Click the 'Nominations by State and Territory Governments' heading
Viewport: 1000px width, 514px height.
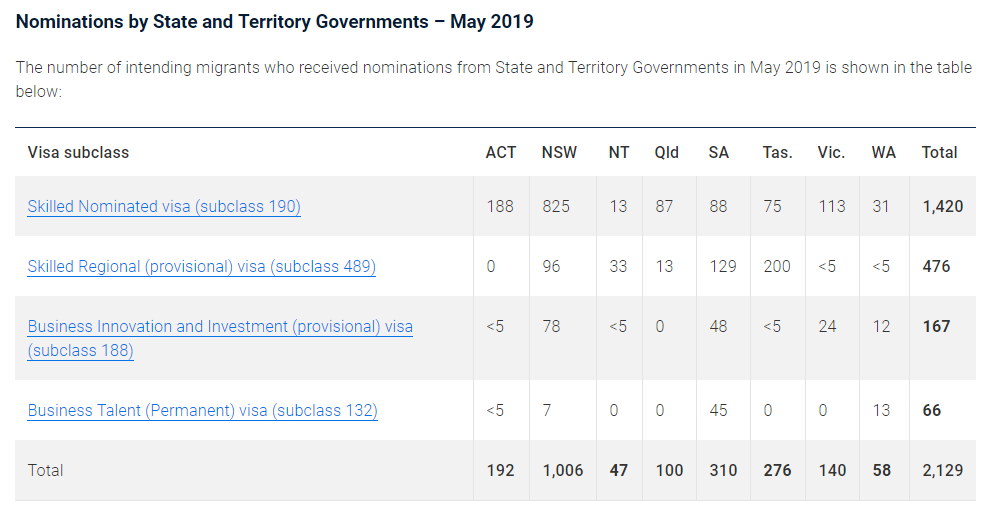[x=274, y=21]
